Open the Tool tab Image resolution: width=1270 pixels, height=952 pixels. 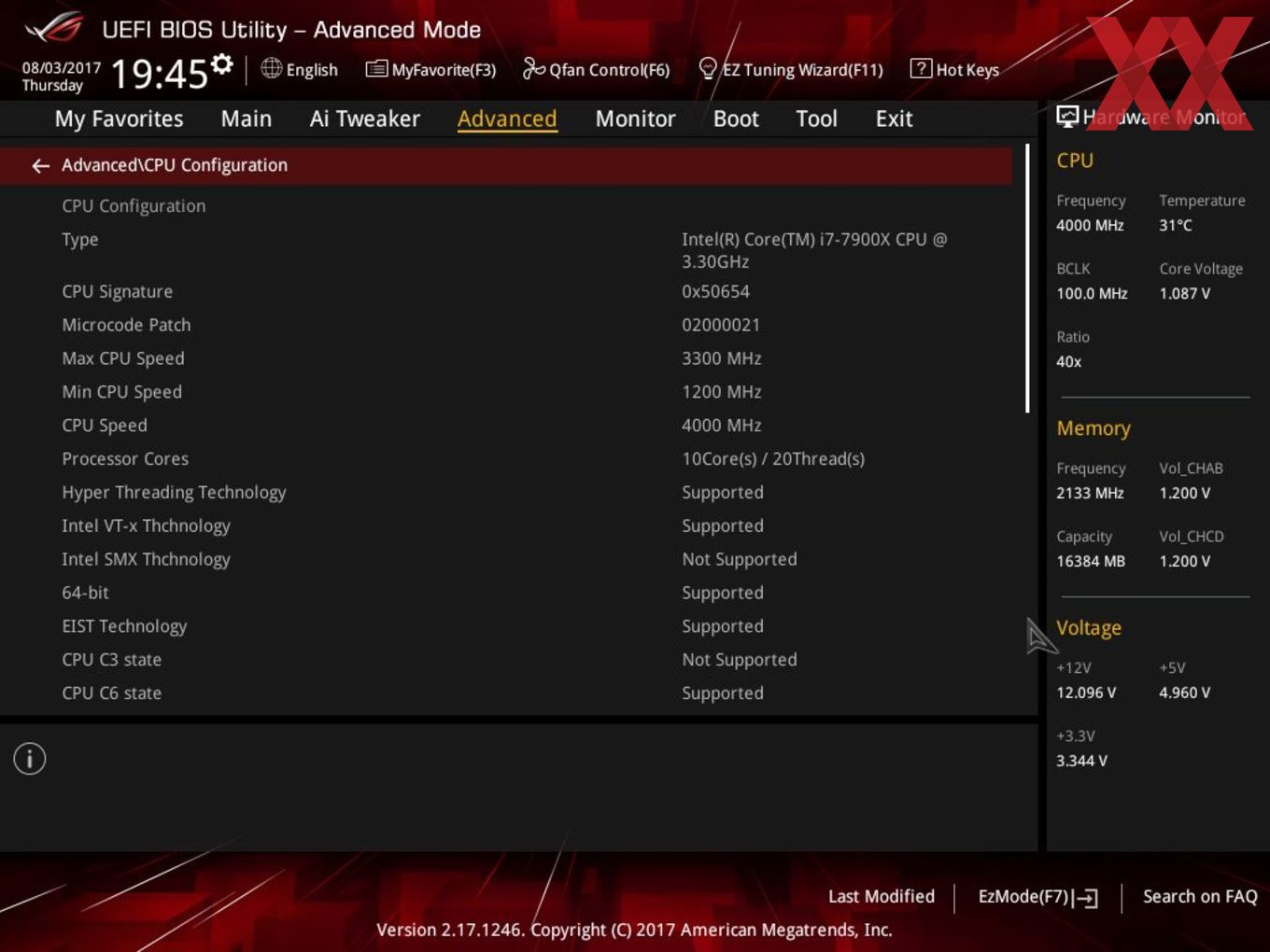(x=816, y=119)
